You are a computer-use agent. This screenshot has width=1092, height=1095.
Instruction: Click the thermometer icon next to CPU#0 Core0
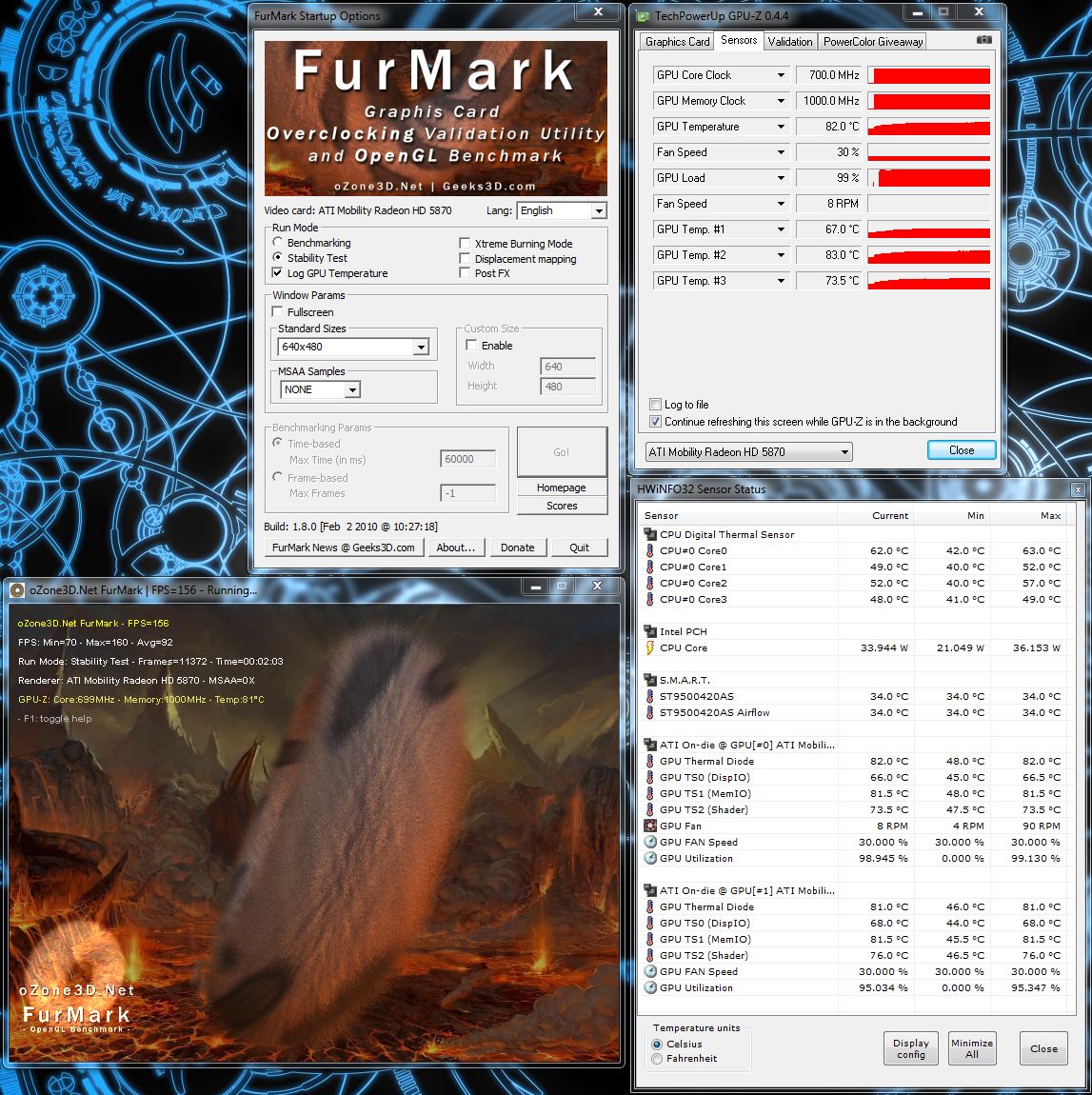[650, 550]
